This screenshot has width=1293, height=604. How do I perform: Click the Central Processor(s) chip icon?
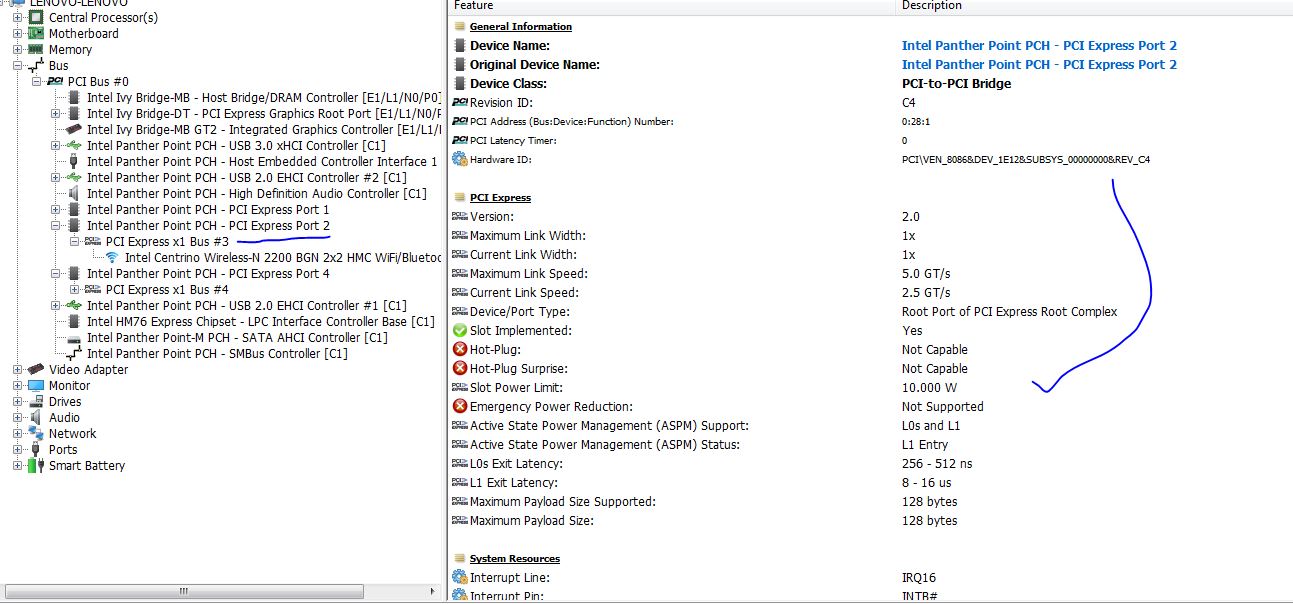coord(36,17)
